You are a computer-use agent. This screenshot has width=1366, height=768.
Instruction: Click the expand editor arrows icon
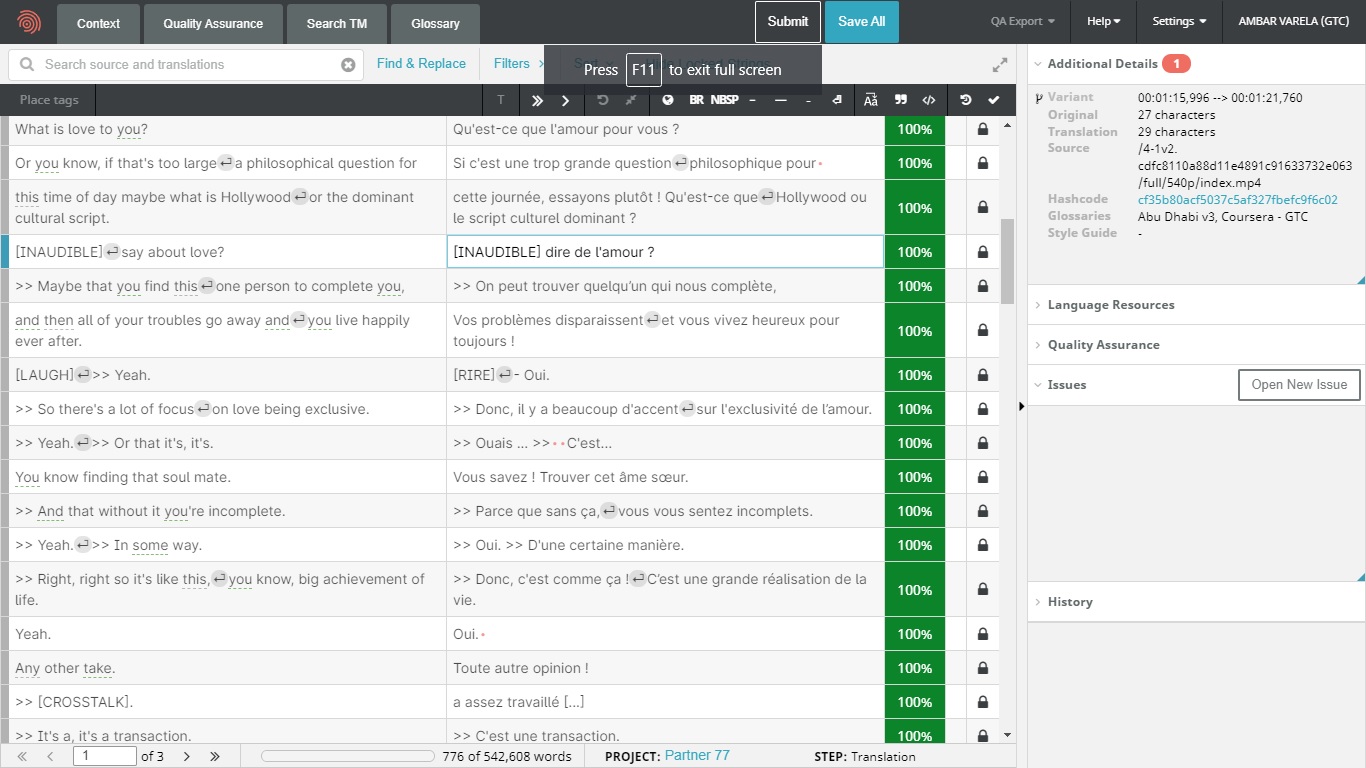point(999,65)
